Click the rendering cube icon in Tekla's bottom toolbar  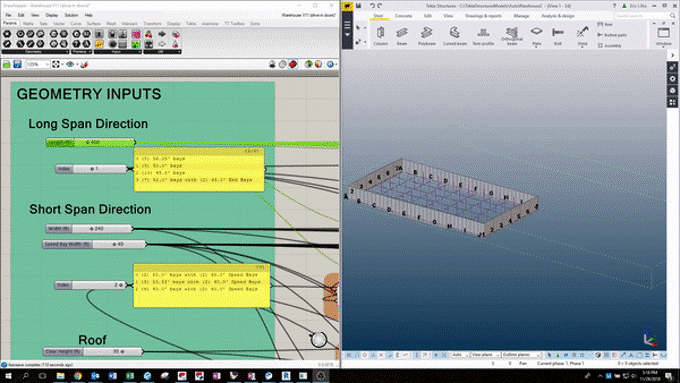[598, 355]
